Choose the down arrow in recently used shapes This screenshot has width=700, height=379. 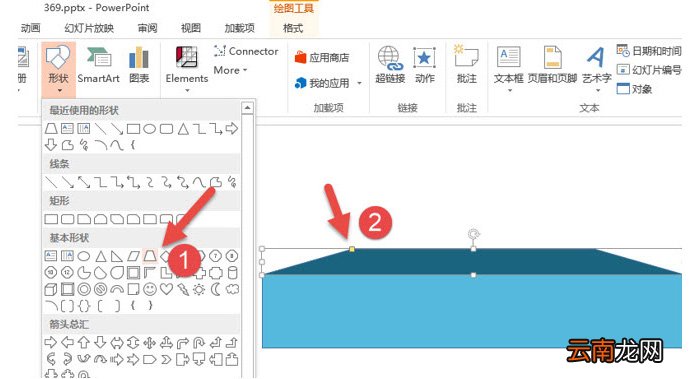[x=51, y=145]
